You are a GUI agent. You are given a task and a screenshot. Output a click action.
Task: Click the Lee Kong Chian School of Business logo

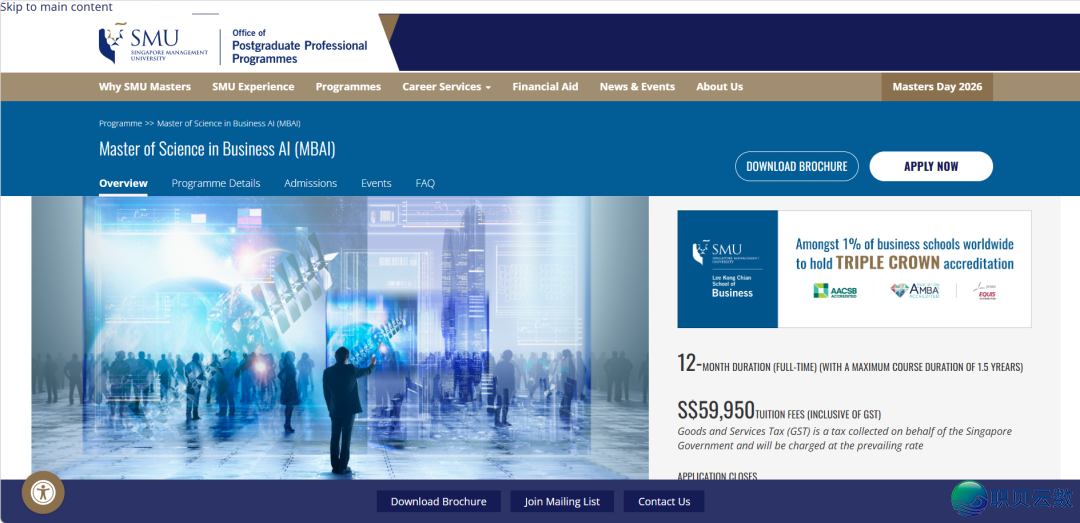[x=727, y=268]
